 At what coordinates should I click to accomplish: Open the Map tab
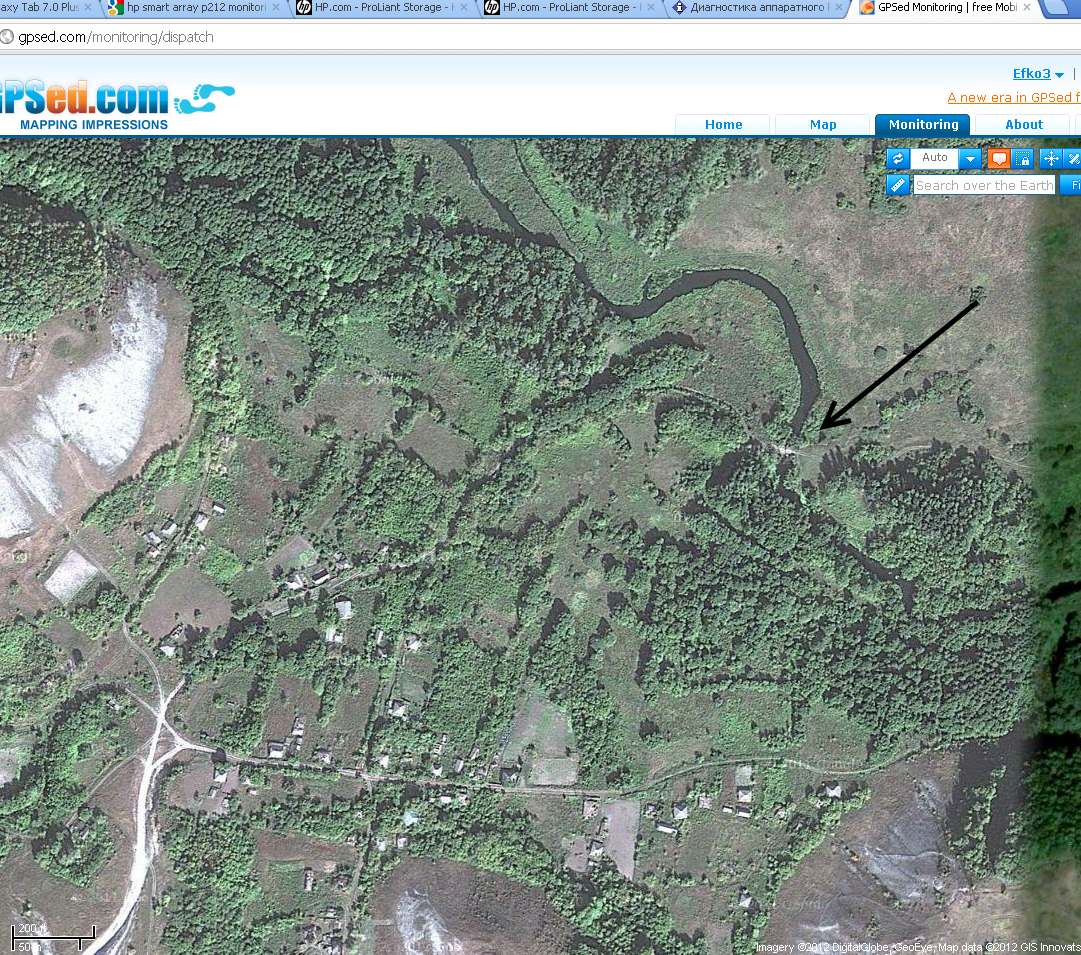click(x=823, y=125)
